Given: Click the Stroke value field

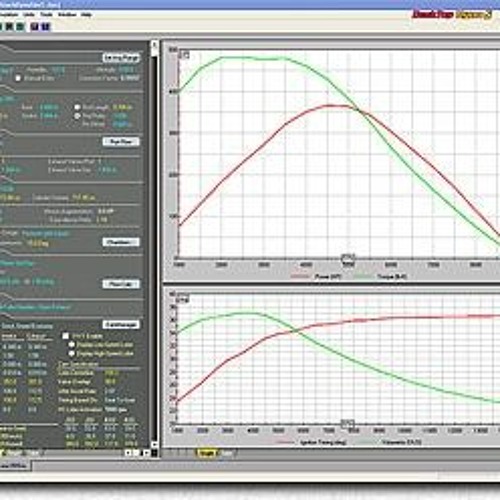Looking at the screenshot, I should point(49,116).
